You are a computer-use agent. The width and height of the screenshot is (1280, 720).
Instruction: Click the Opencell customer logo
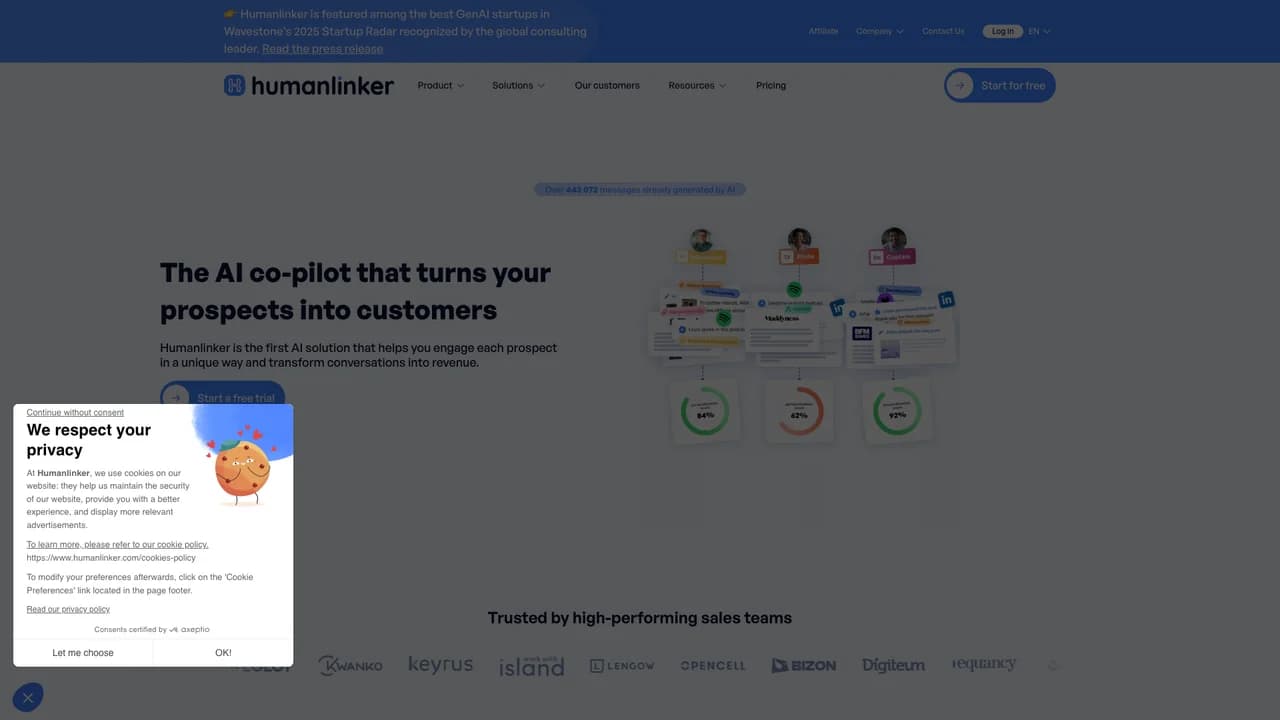coord(713,666)
